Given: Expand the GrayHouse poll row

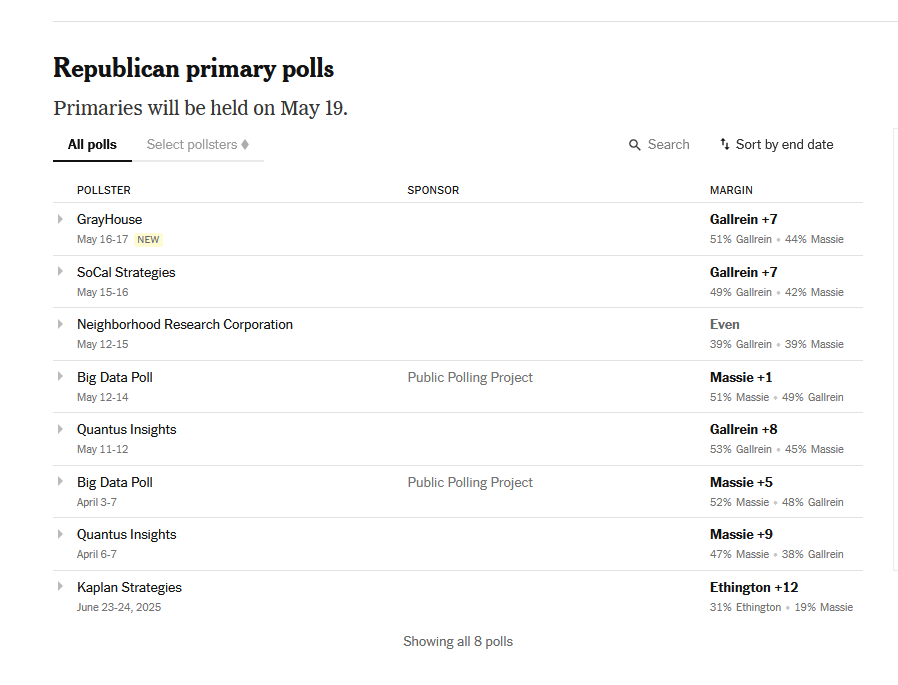Looking at the screenshot, I should click(60, 219).
